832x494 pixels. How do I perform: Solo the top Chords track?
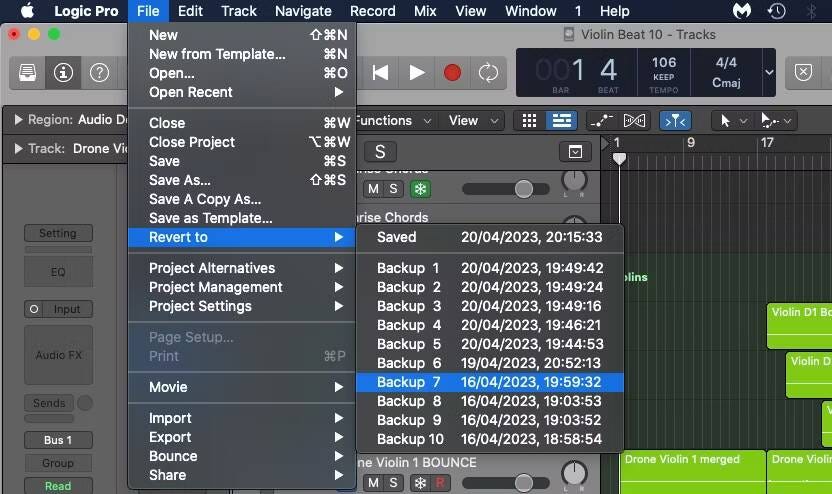(393, 189)
